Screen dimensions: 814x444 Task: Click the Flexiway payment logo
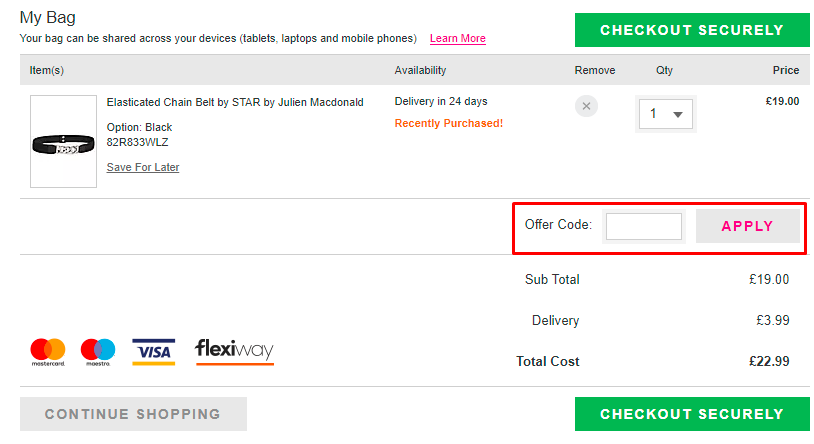point(234,351)
